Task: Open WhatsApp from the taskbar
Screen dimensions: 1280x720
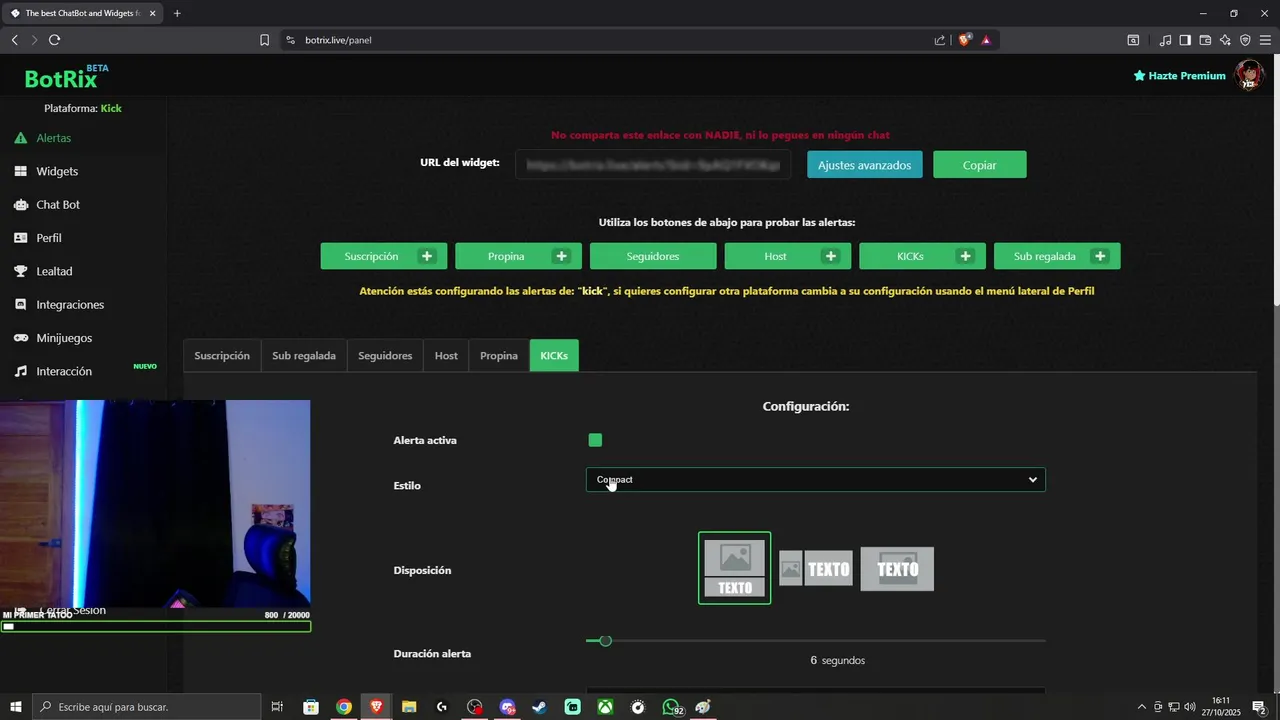Action: tap(671, 707)
